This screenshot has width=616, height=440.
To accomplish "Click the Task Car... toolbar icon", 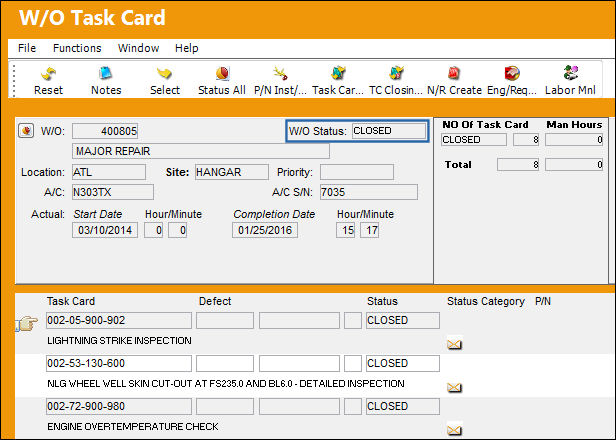I will (338, 73).
